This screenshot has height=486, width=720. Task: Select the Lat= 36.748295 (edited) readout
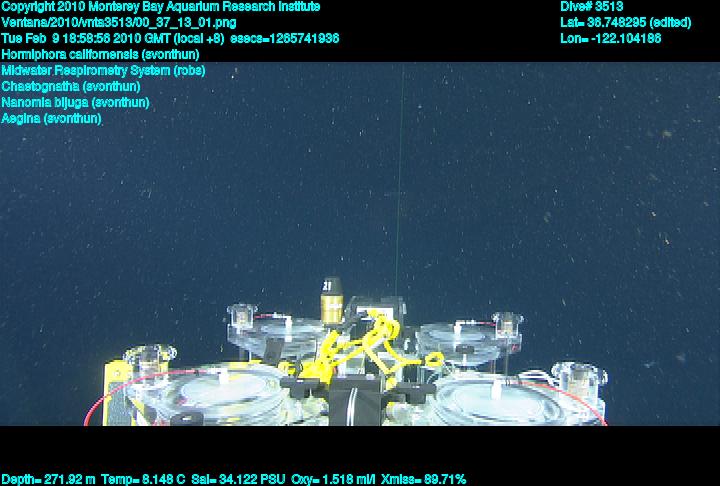625,22
